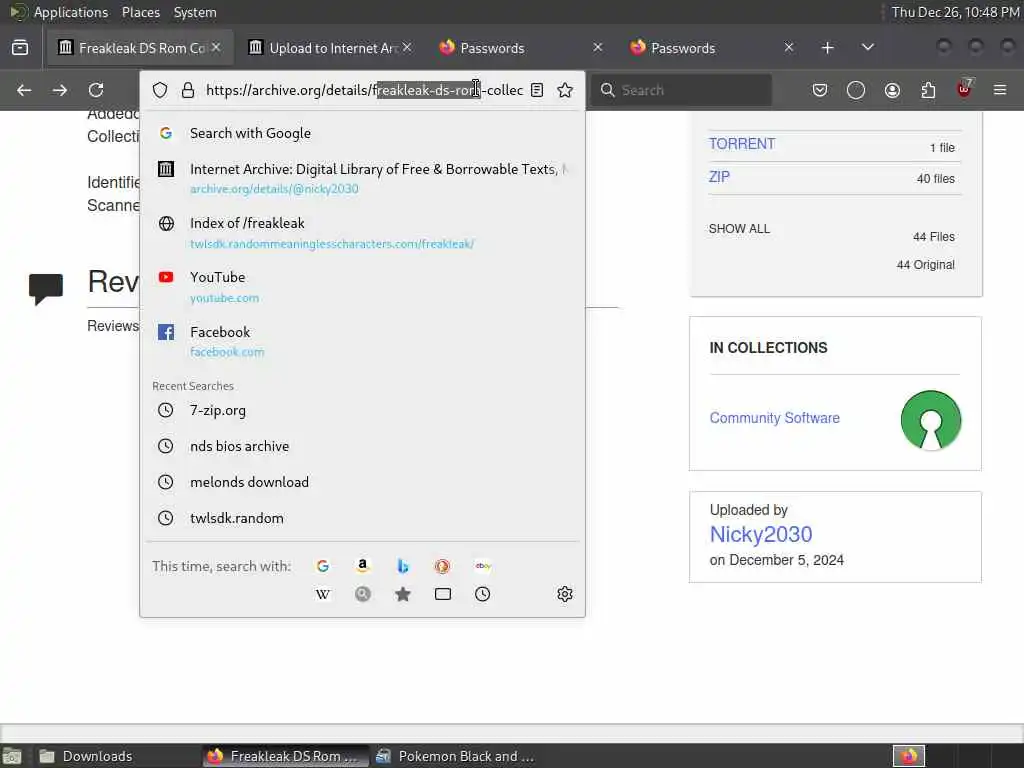Screen dimensions: 1024x768
Task: Open the TORRENT download link
Action: click(x=742, y=144)
